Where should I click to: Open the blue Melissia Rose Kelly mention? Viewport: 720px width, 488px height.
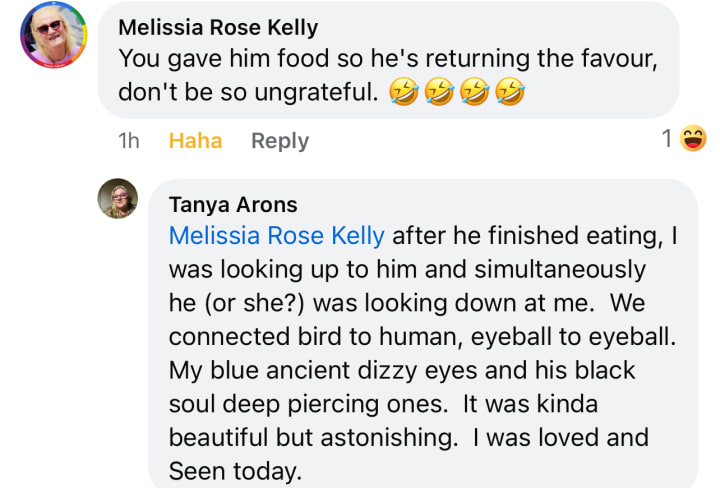[276, 236]
